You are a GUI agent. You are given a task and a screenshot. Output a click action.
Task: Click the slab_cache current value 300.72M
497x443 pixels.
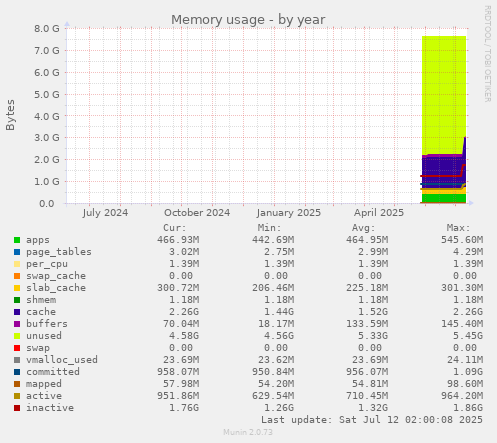[x=178, y=288]
